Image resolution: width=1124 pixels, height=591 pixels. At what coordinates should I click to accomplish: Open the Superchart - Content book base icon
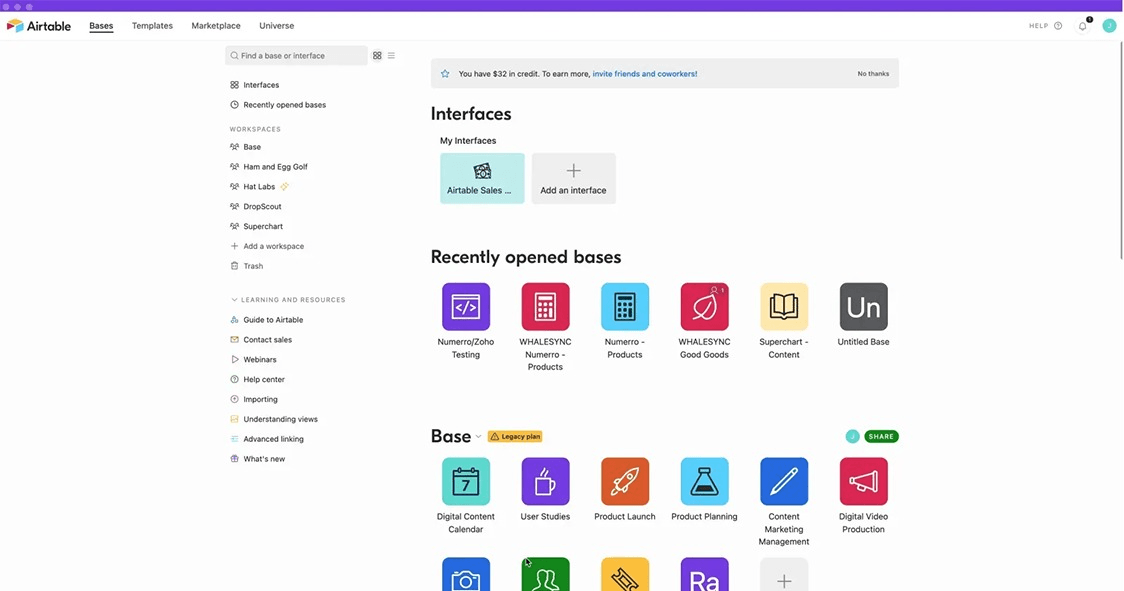pyautogui.click(x=783, y=306)
